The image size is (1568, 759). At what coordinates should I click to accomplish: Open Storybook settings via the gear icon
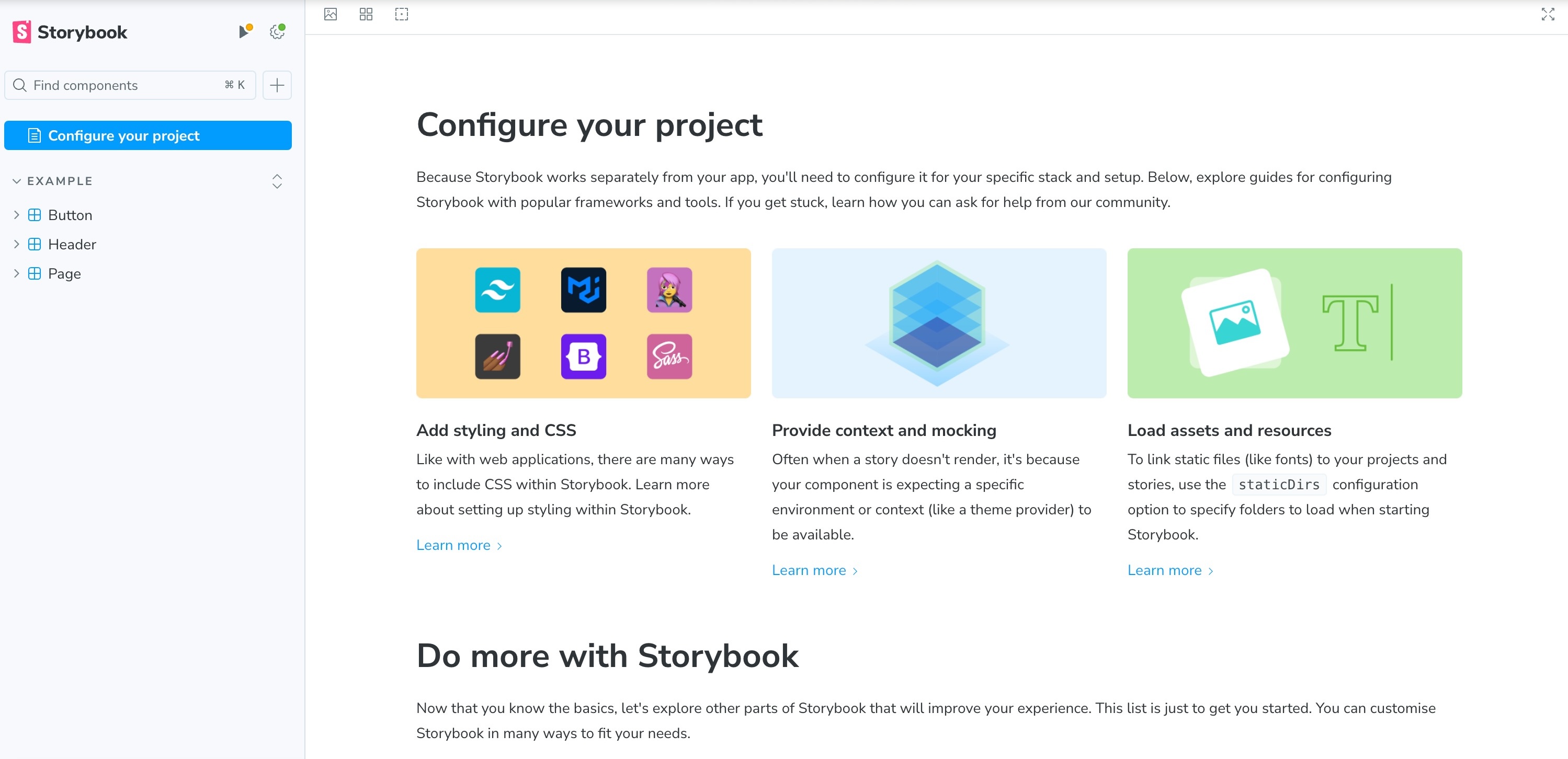pyautogui.click(x=277, y=31)
